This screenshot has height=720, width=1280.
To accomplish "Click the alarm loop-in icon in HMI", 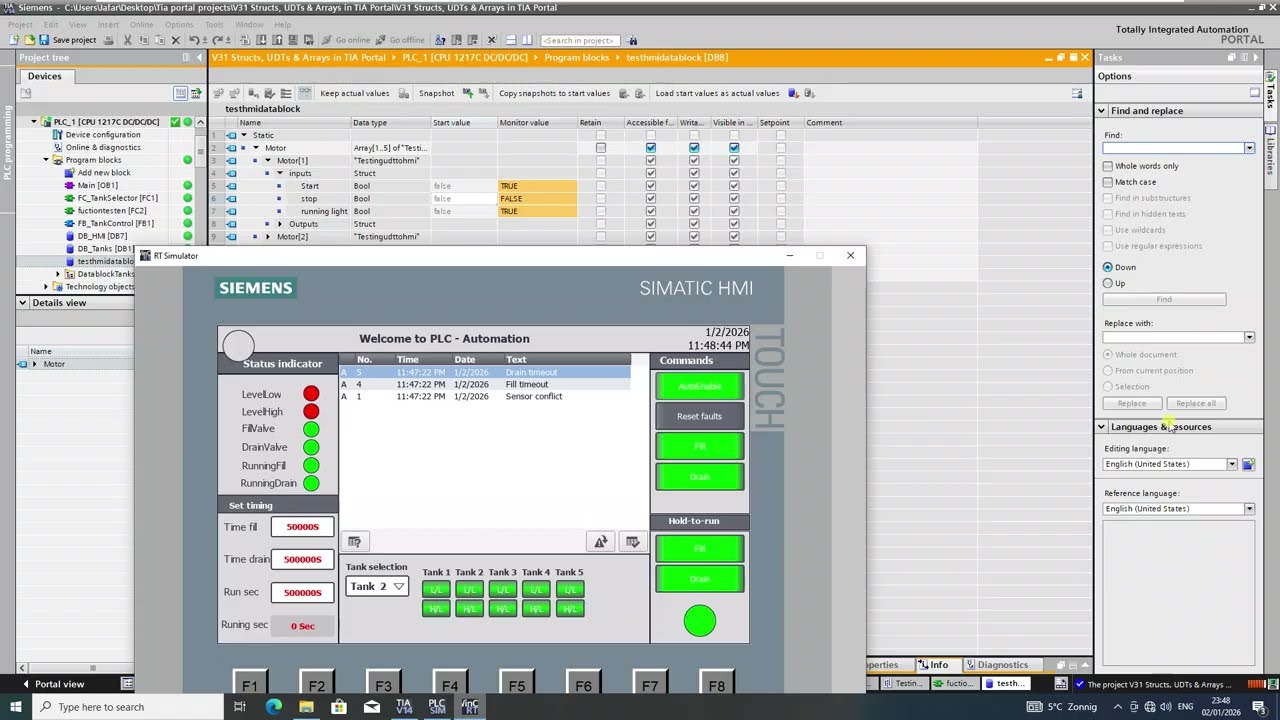I will (600, 542).
